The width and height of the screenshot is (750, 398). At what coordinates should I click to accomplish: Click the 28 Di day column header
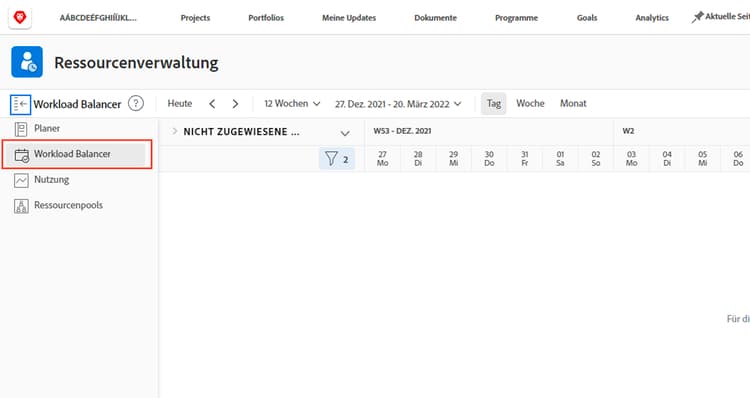(418, 159)
